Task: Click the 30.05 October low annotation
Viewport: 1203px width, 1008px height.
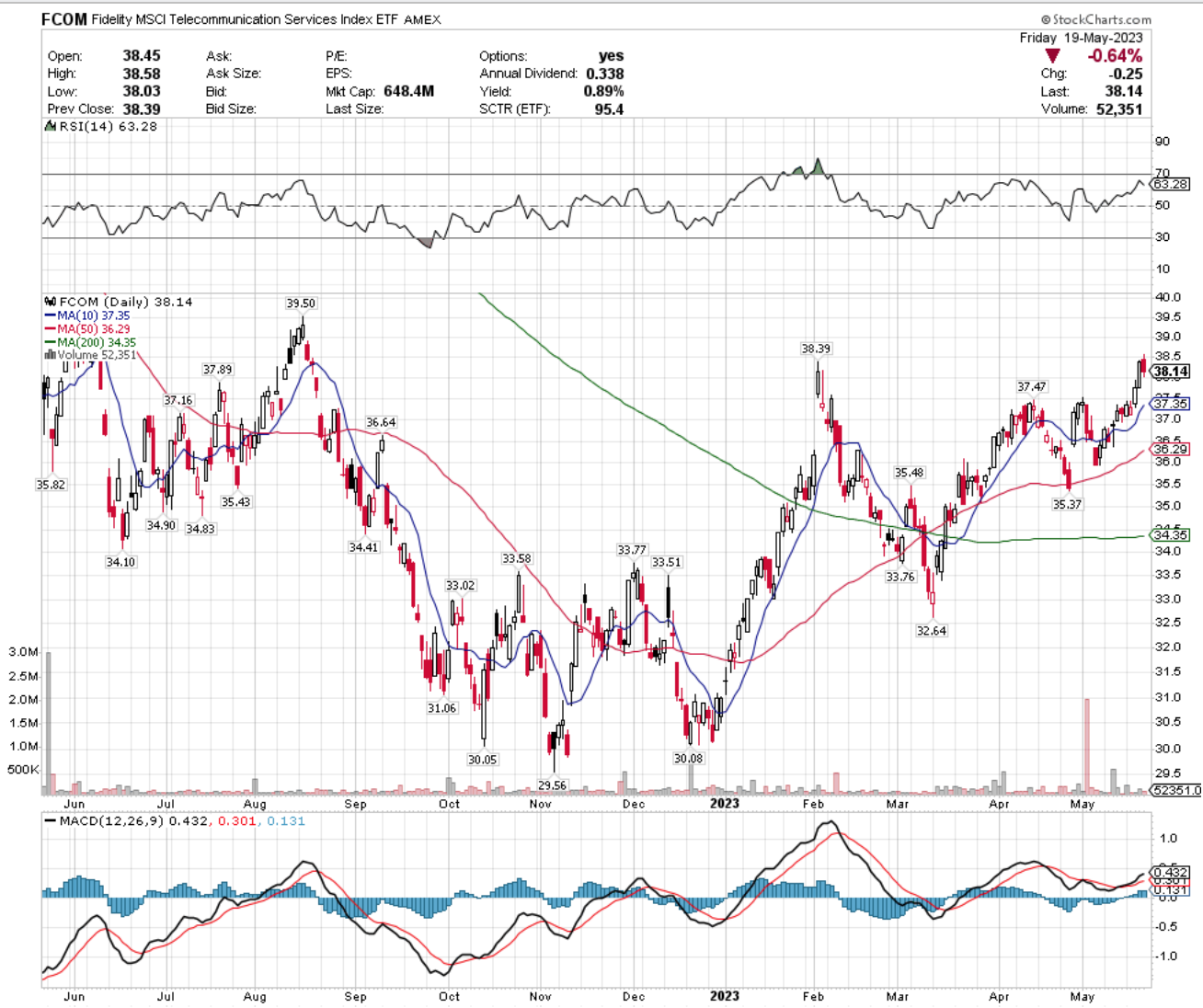Action: (482, 760)
